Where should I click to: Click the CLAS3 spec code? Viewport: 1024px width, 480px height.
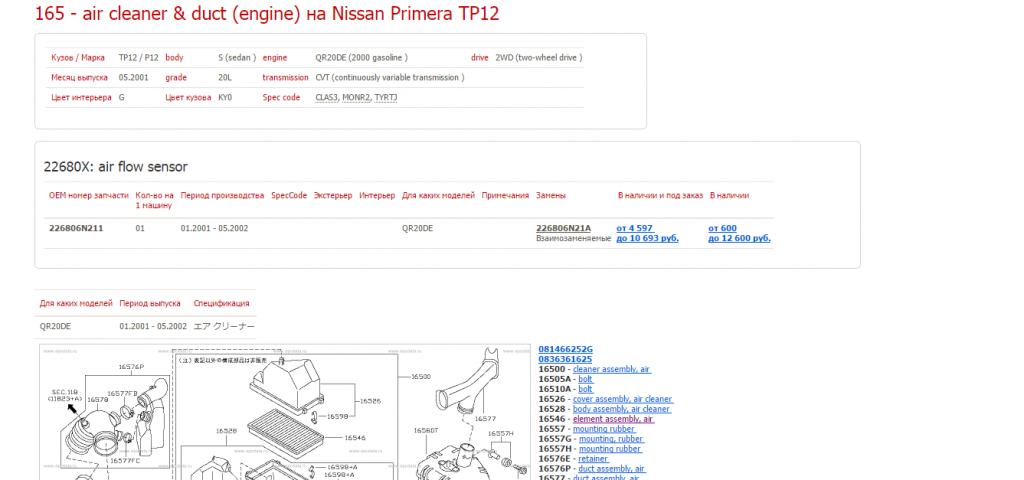coord(327,97)
